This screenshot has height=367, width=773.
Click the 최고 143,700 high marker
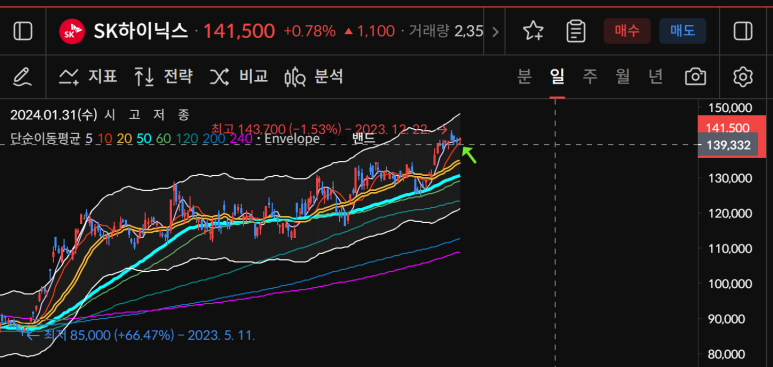coord(330,129)
